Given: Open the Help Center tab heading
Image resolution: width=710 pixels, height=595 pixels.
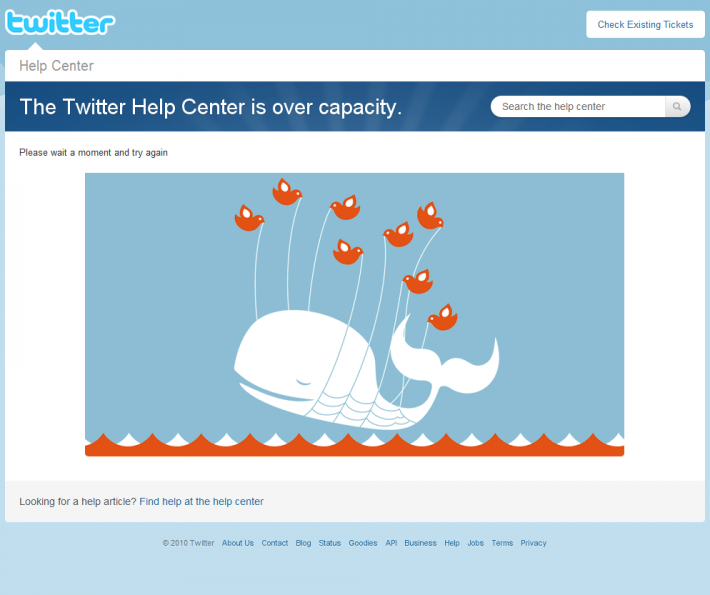Looking at the screenshot, I should 56,66.
